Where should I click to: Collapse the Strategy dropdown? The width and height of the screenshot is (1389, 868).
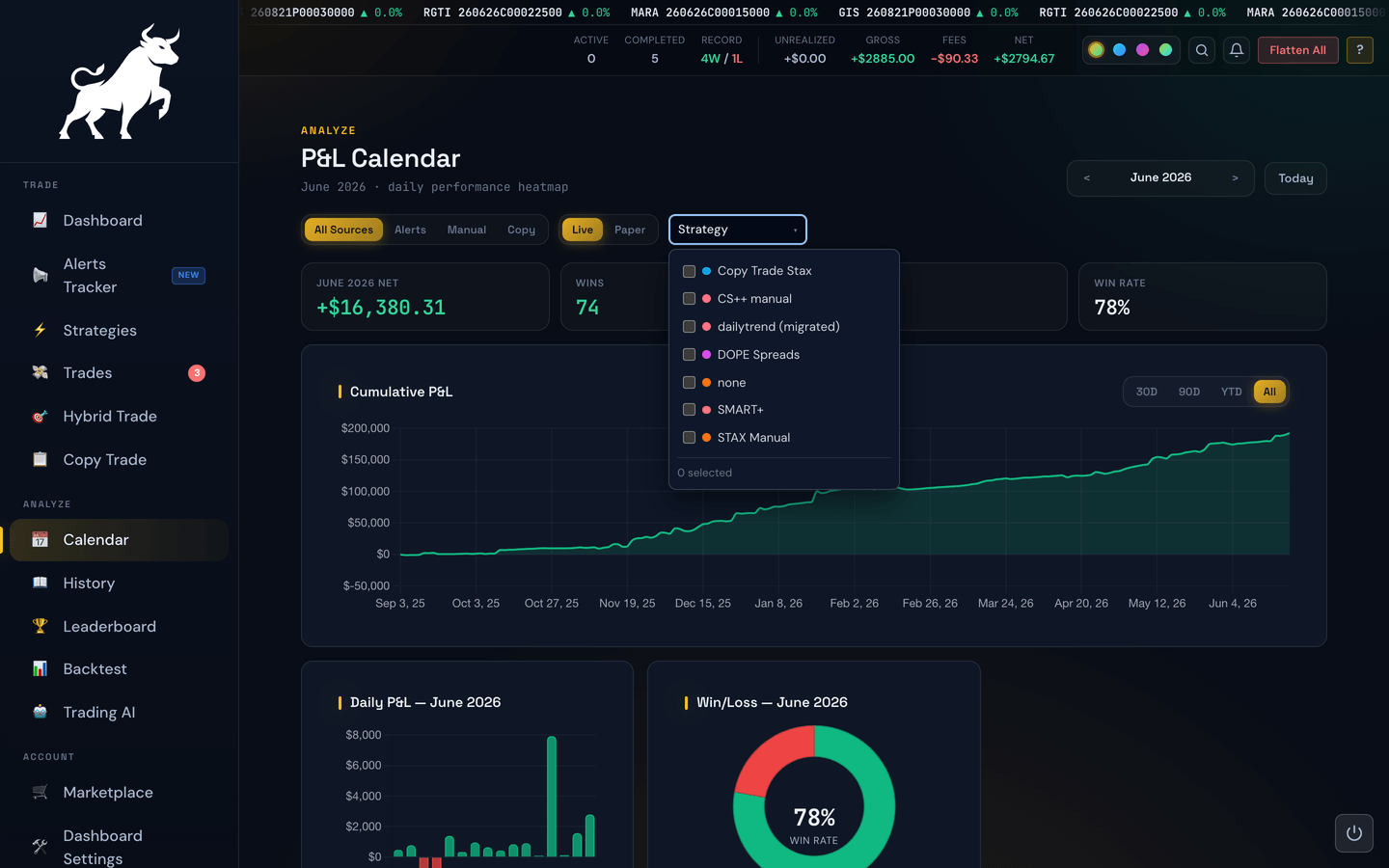[x=738, y=230]
